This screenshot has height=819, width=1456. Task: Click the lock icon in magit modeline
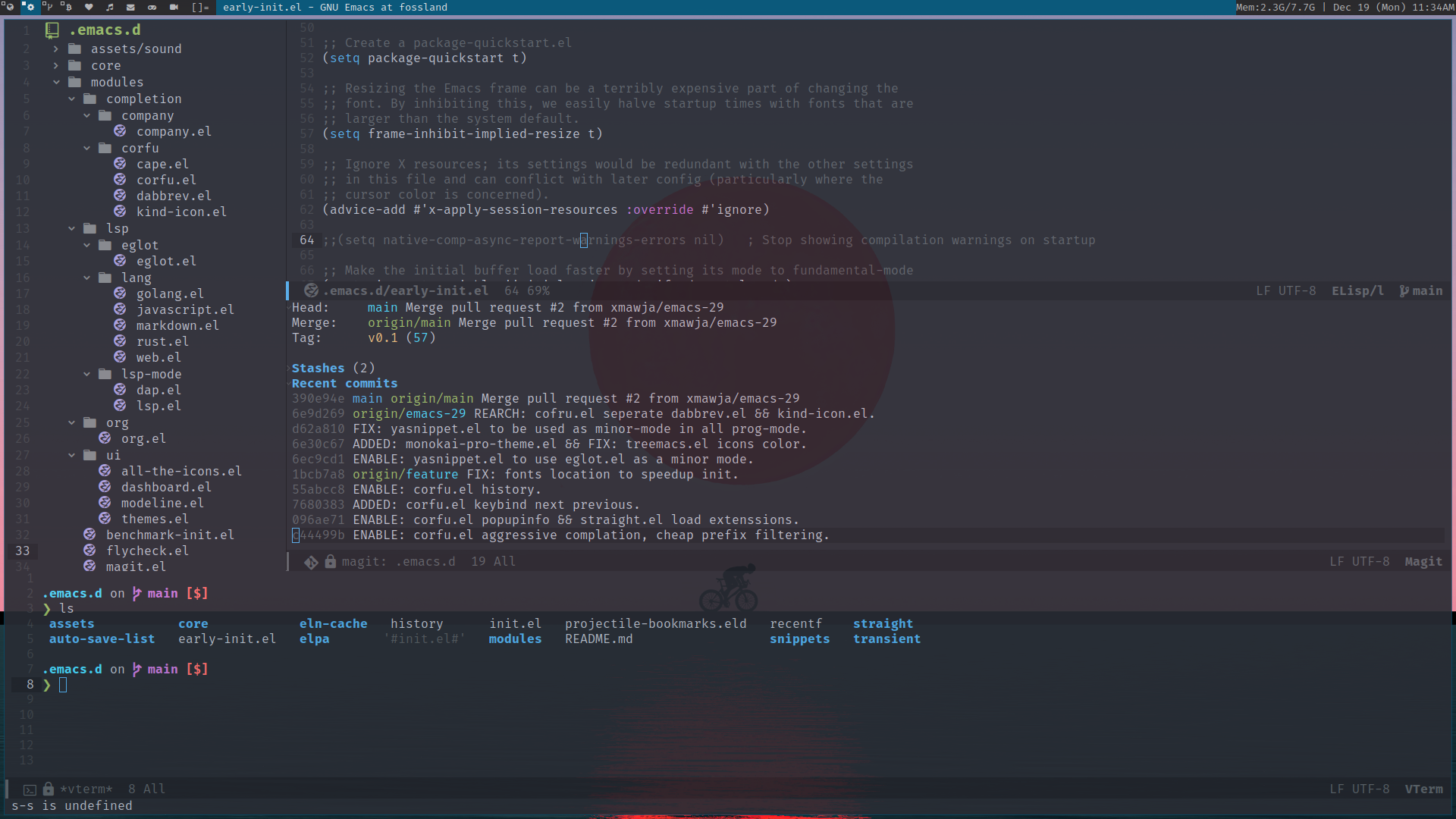tap(331, 561)
